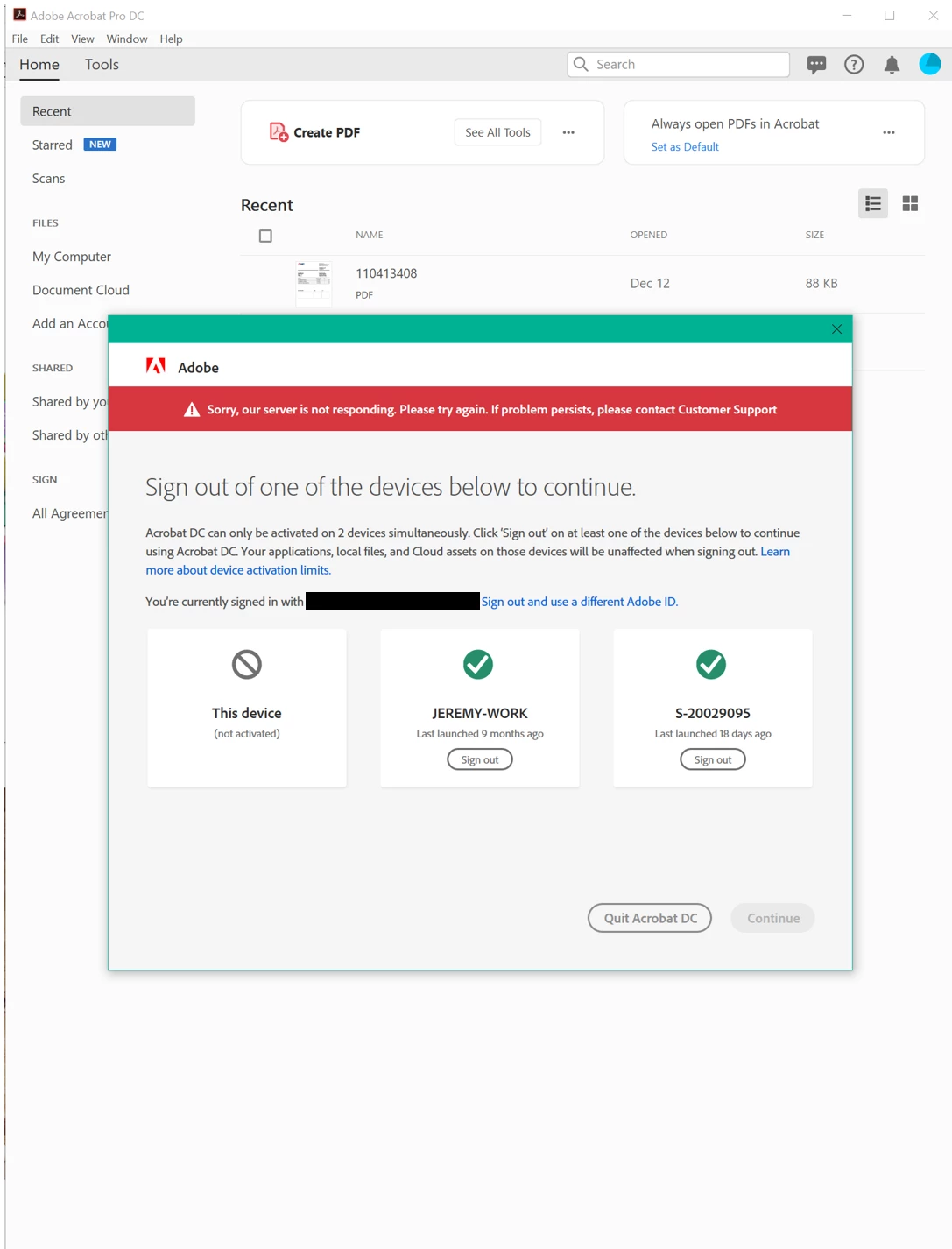The width and height of the screenshot is (952, 1249).
Task: Click the green checkmark for S-20029095
Action: point(711,664)
